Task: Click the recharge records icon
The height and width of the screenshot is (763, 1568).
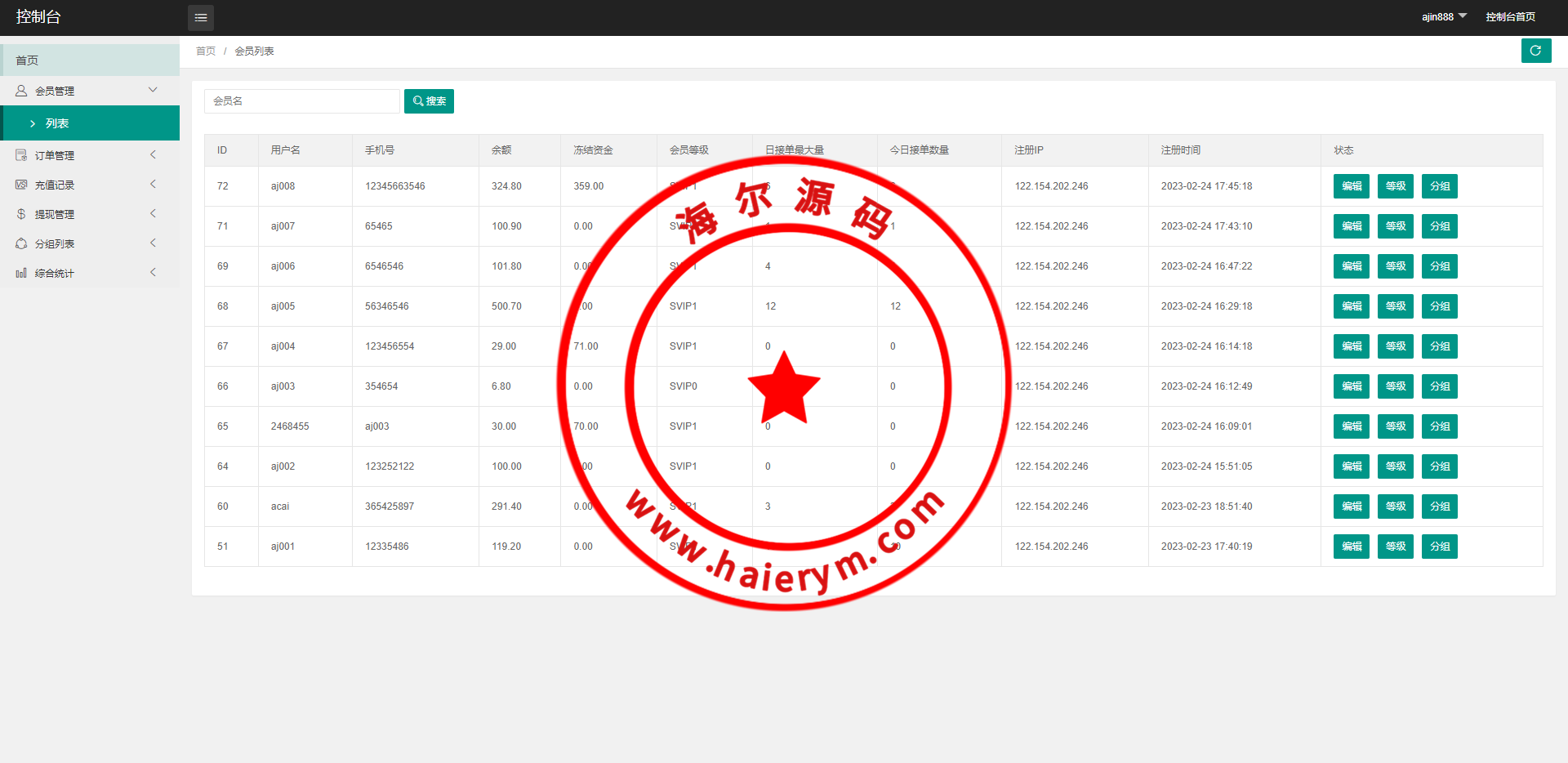Action: 21,185
